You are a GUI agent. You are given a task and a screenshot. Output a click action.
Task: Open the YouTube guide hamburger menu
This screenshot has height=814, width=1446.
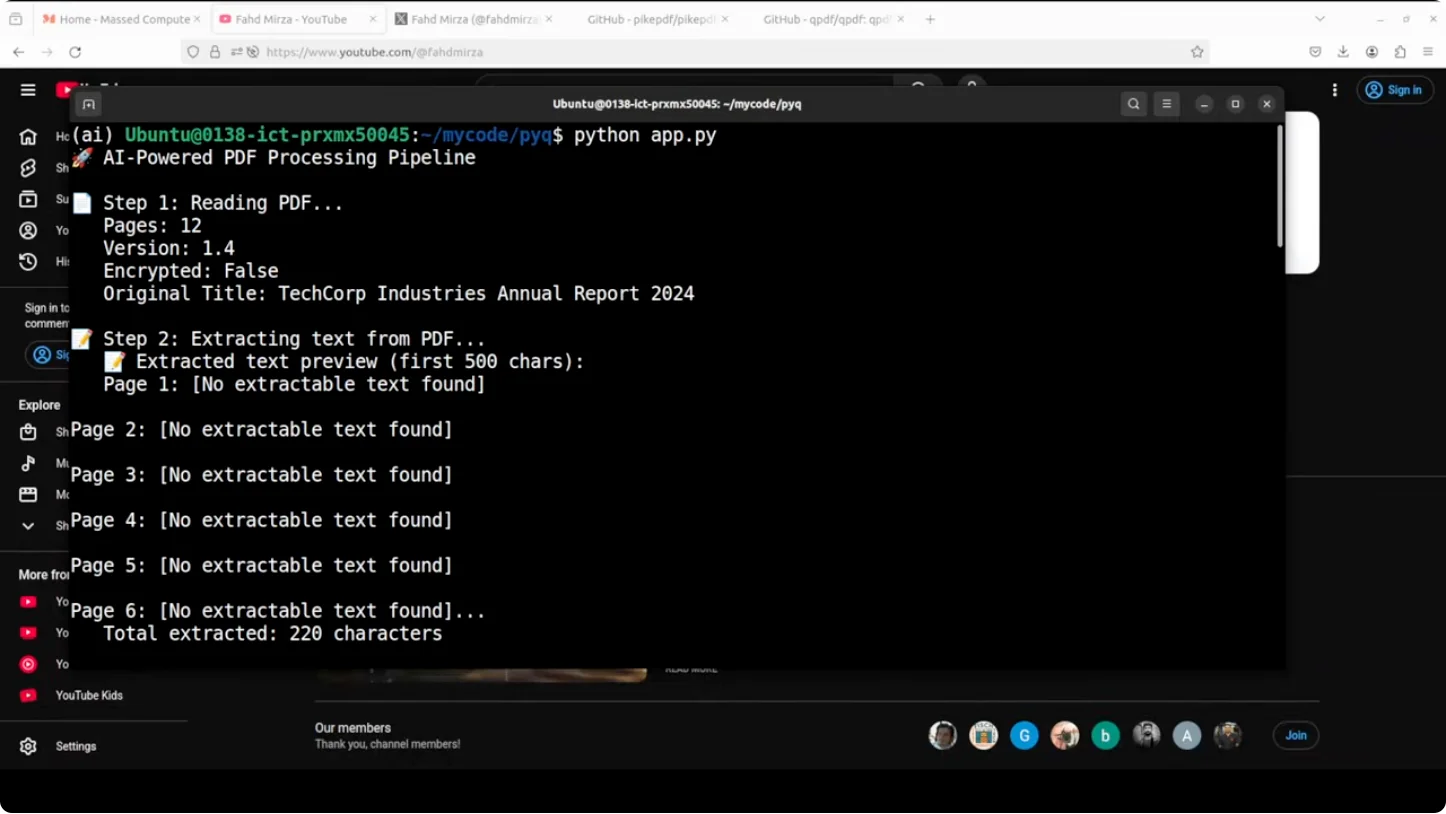click(x=28, y=90)
